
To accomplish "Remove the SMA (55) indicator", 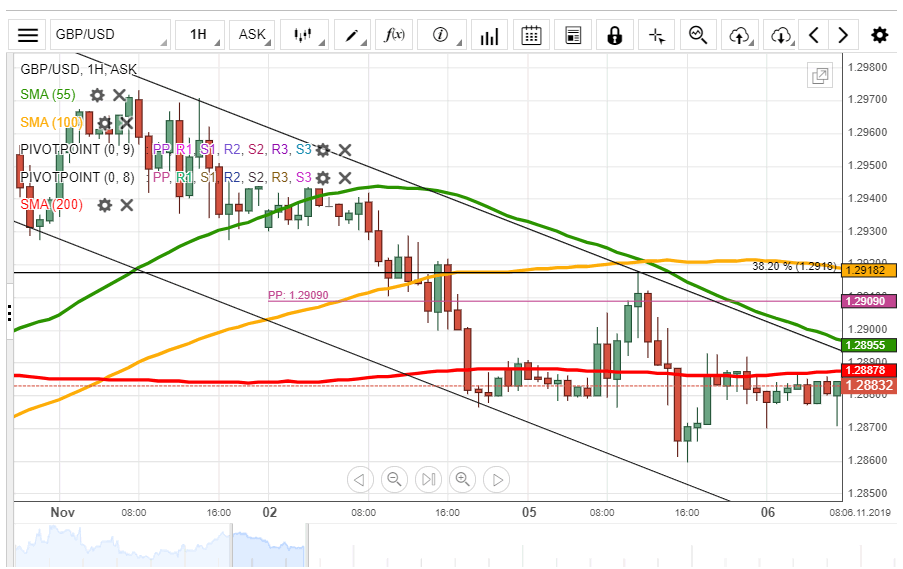I will 119,95.
